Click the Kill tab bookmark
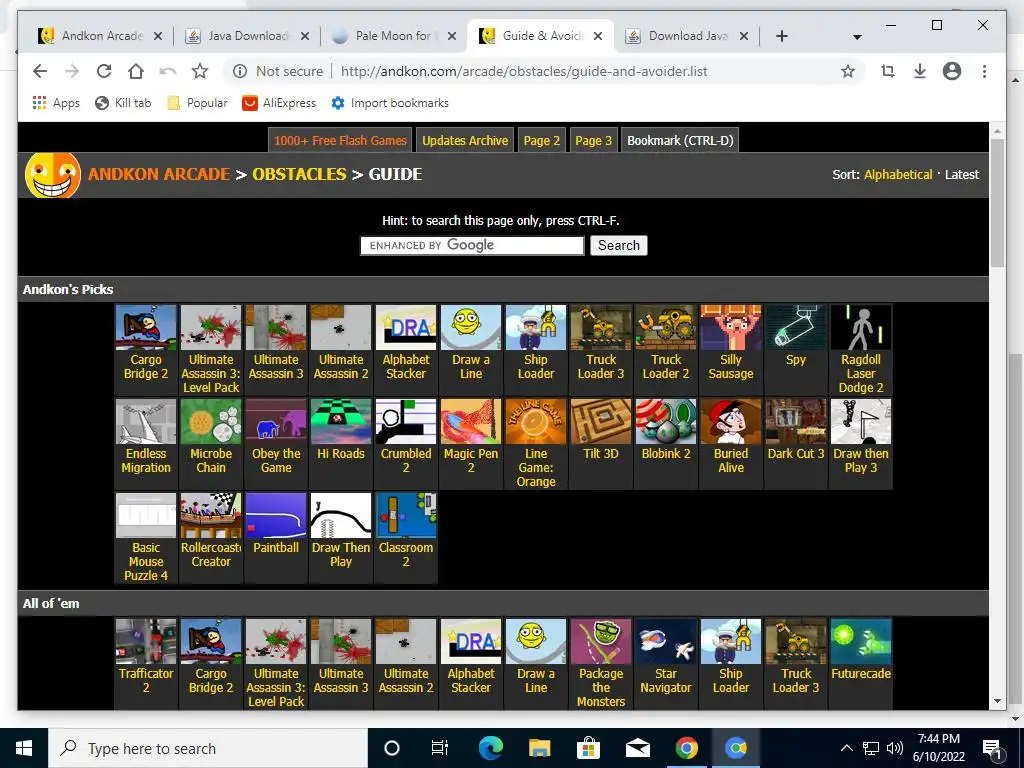 point(123,103)
